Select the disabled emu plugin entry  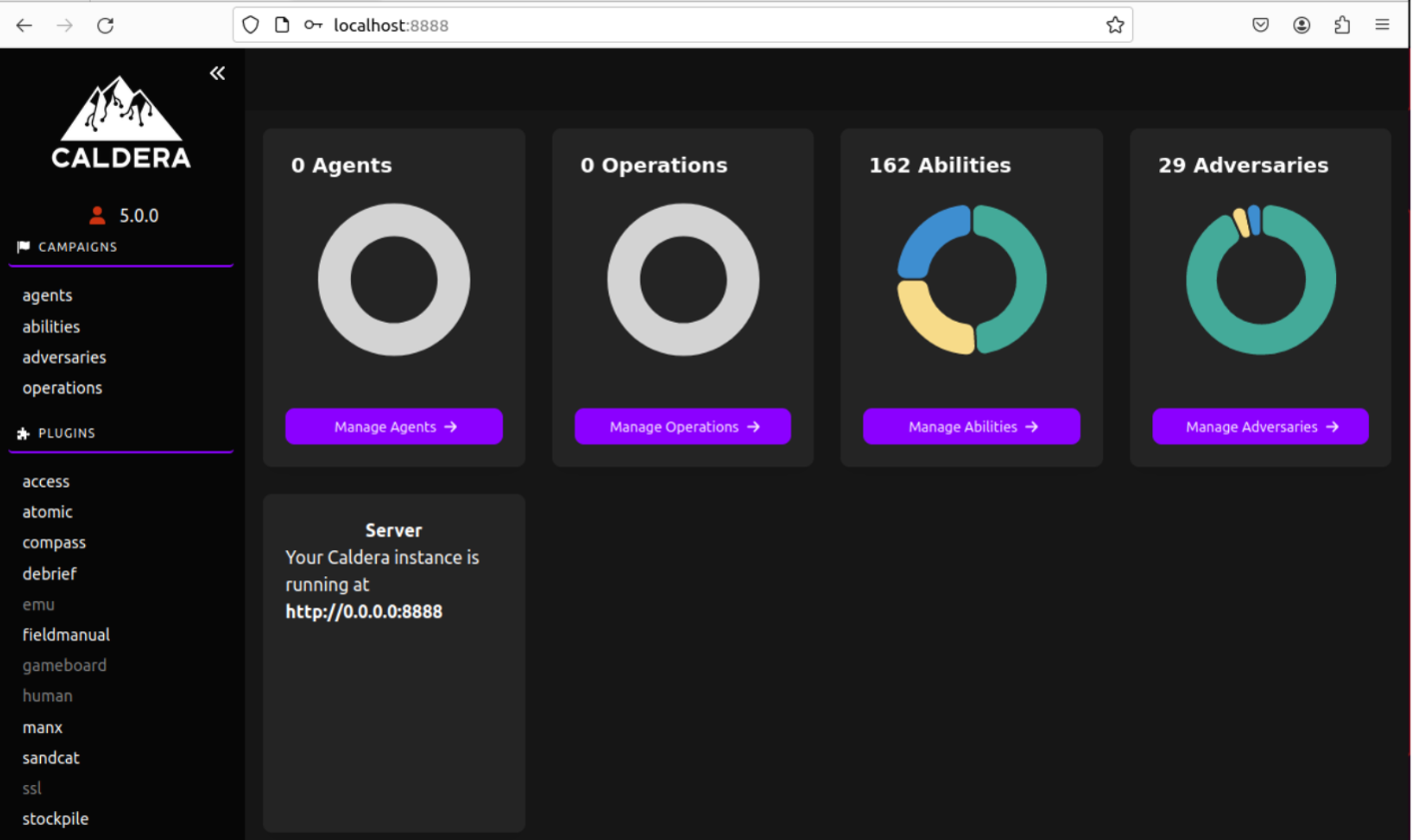[38, 604]
